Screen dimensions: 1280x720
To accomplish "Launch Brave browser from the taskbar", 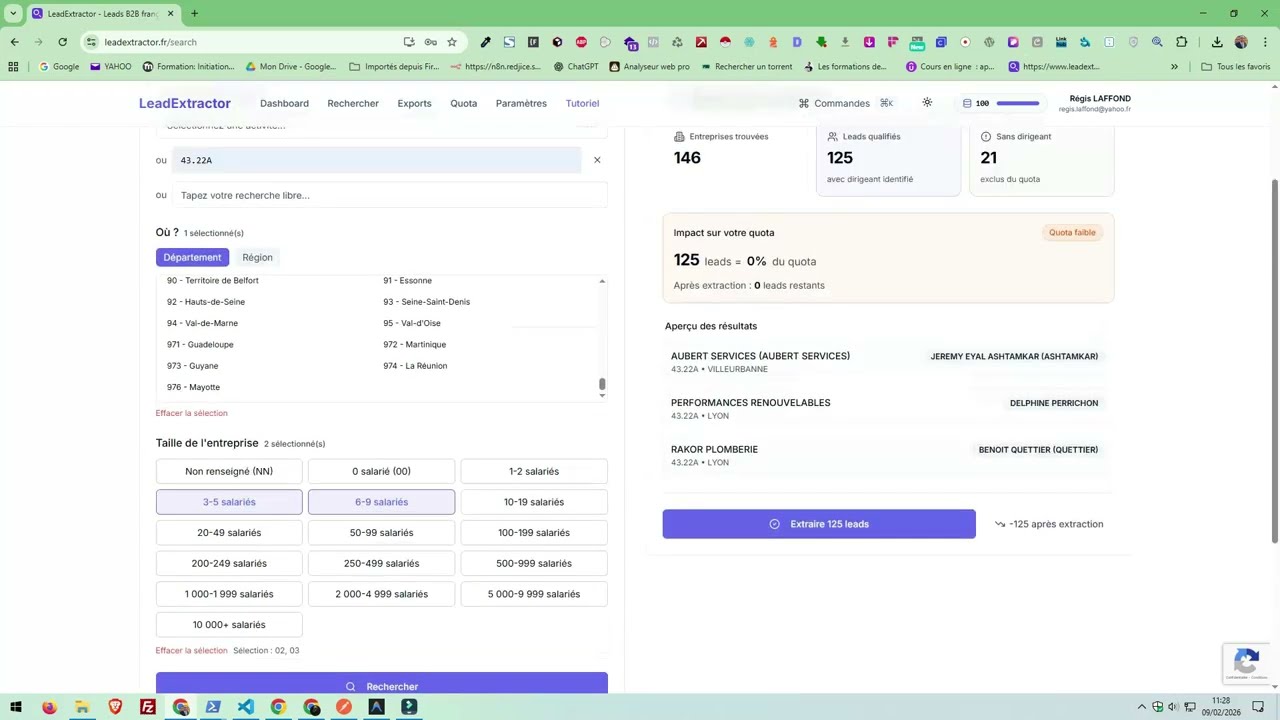I will tap(115, 707).
